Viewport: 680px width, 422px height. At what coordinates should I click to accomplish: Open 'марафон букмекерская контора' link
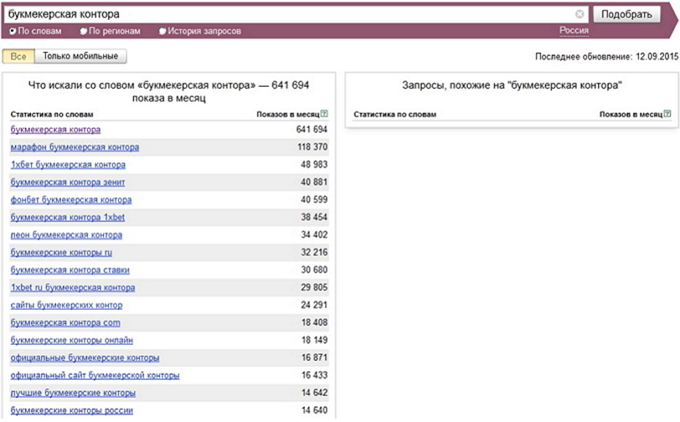pyautogui.click(x=75, y=147)
